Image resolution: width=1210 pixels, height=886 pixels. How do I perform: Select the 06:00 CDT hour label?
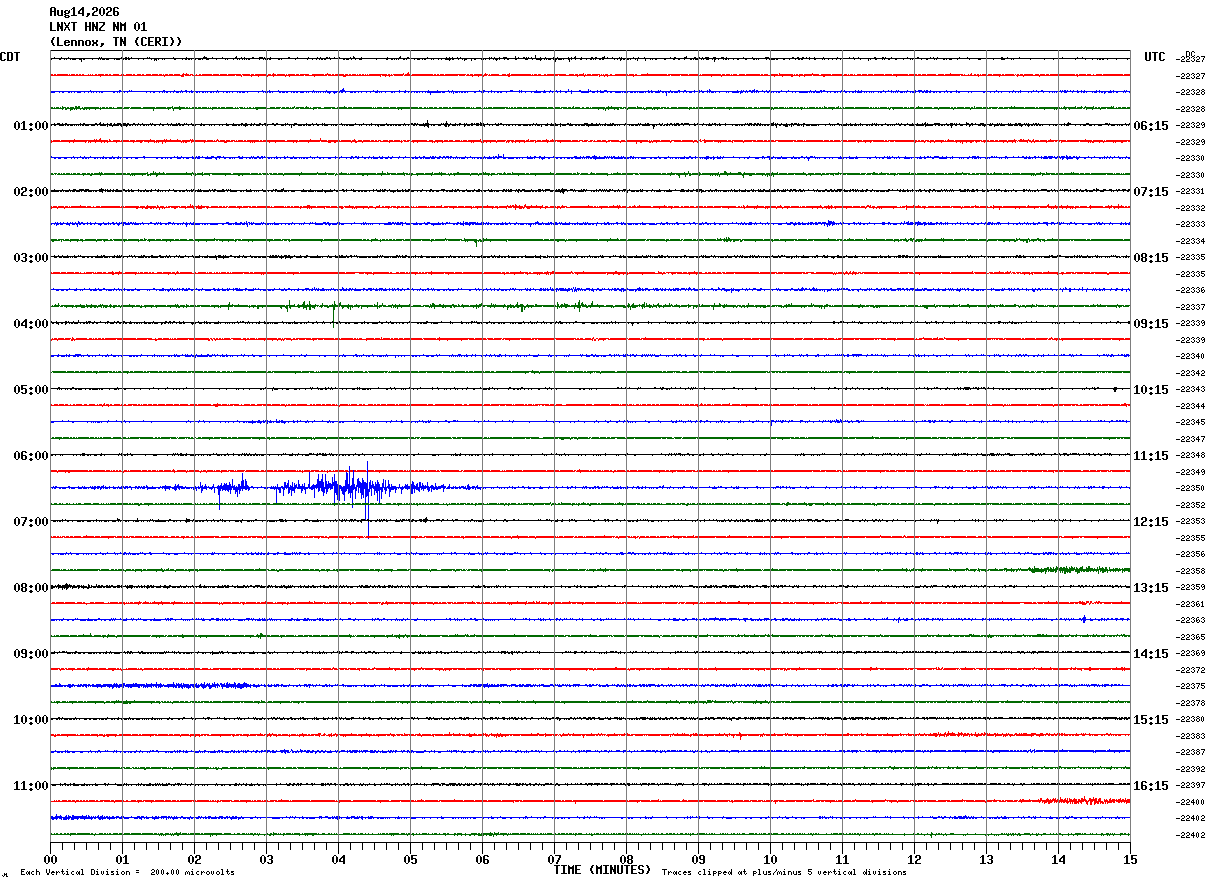point(30,456)
